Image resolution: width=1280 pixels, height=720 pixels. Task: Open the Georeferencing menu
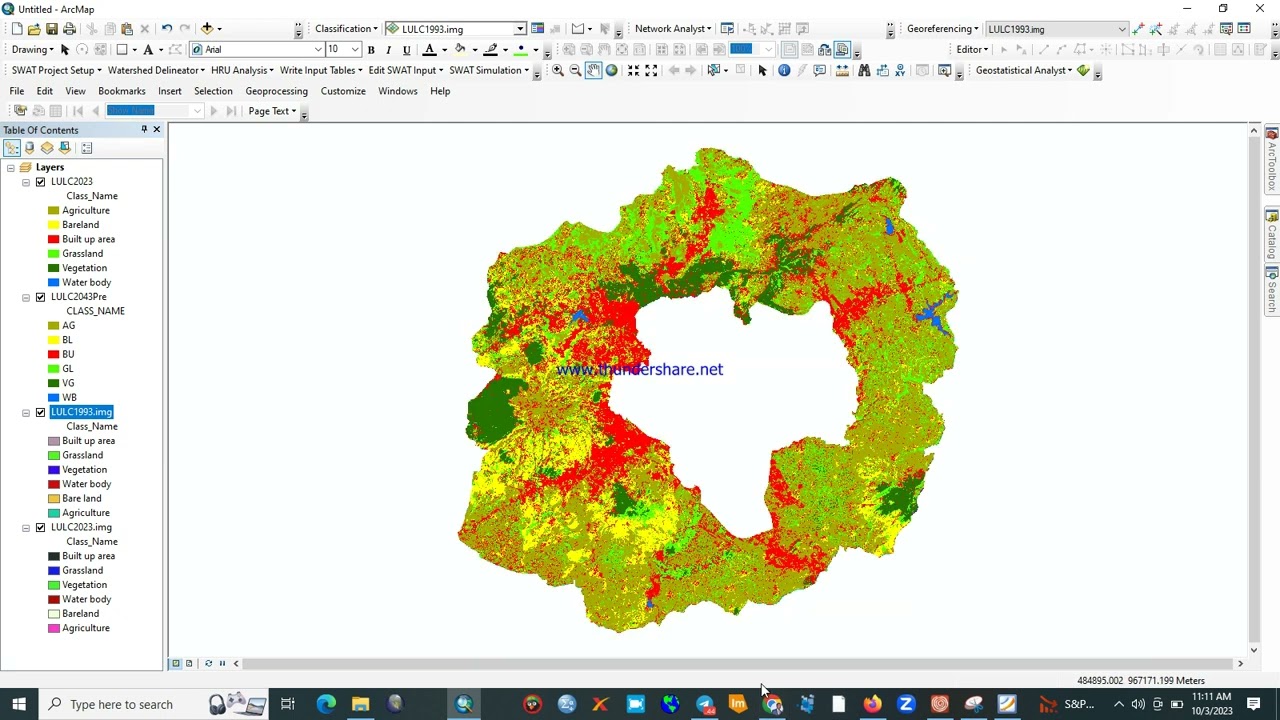pyautogui.click(x=942, y=29)
